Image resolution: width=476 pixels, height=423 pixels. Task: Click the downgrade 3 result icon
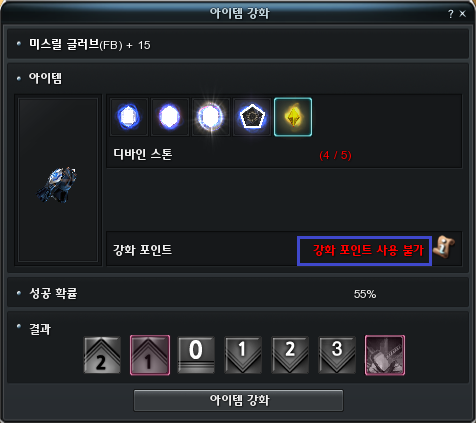click(337, 355)
